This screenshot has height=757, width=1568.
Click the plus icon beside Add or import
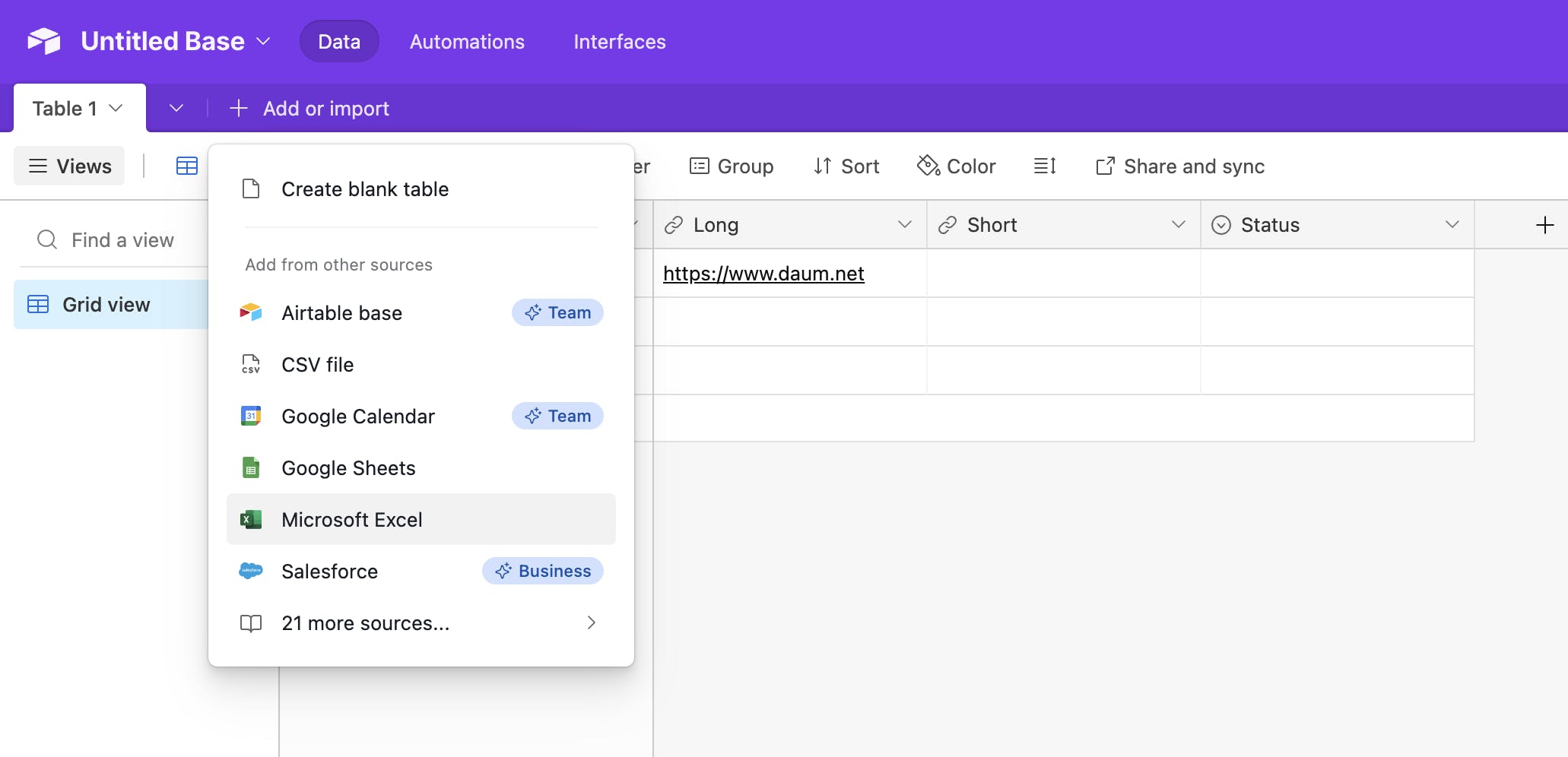[239, 109]
